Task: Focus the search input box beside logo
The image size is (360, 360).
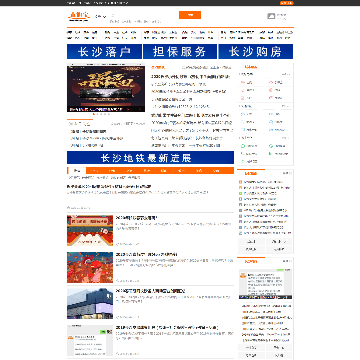Action: (x=144, y=15)
